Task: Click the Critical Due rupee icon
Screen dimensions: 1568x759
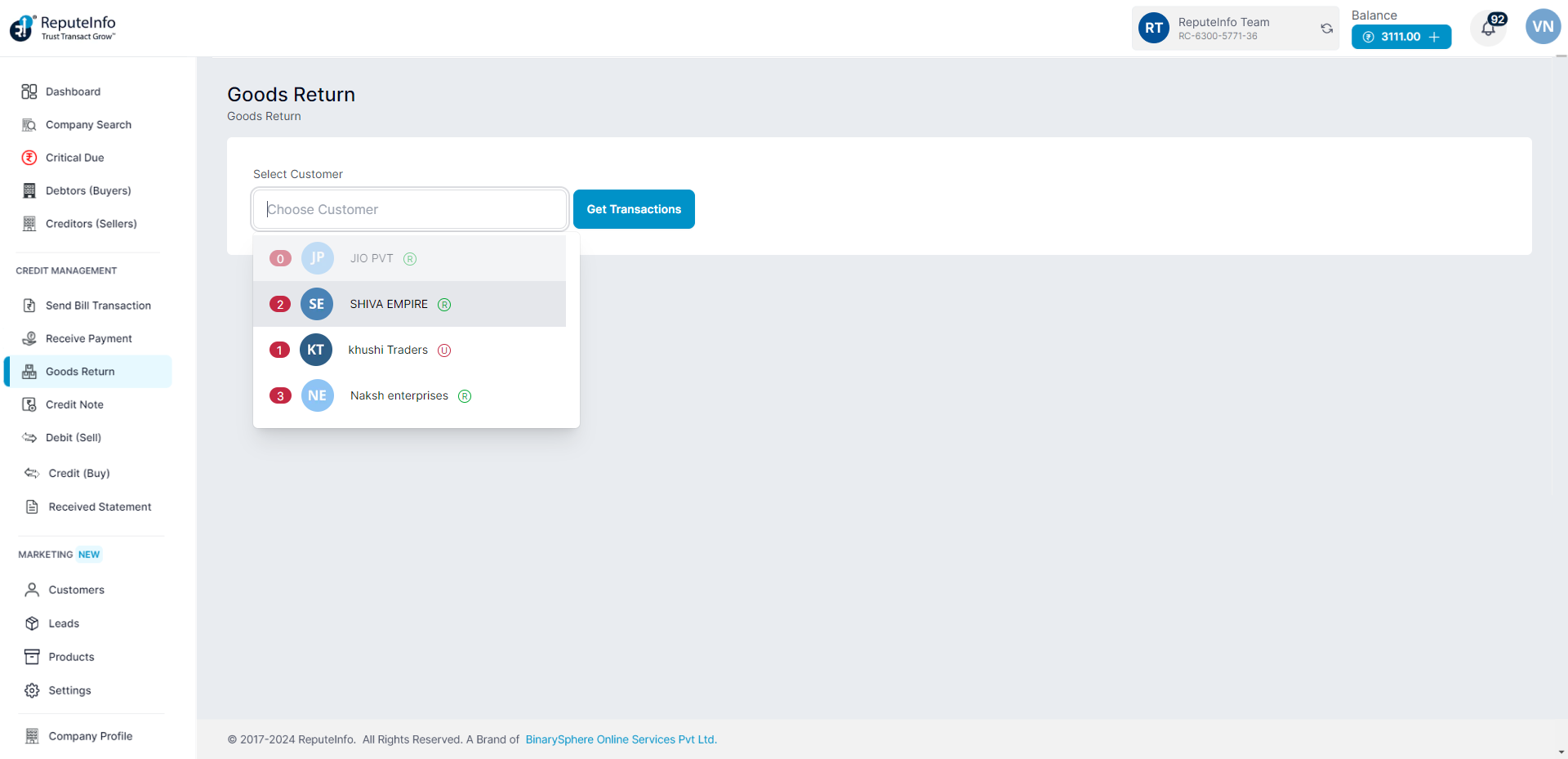Action: [29, 158]
